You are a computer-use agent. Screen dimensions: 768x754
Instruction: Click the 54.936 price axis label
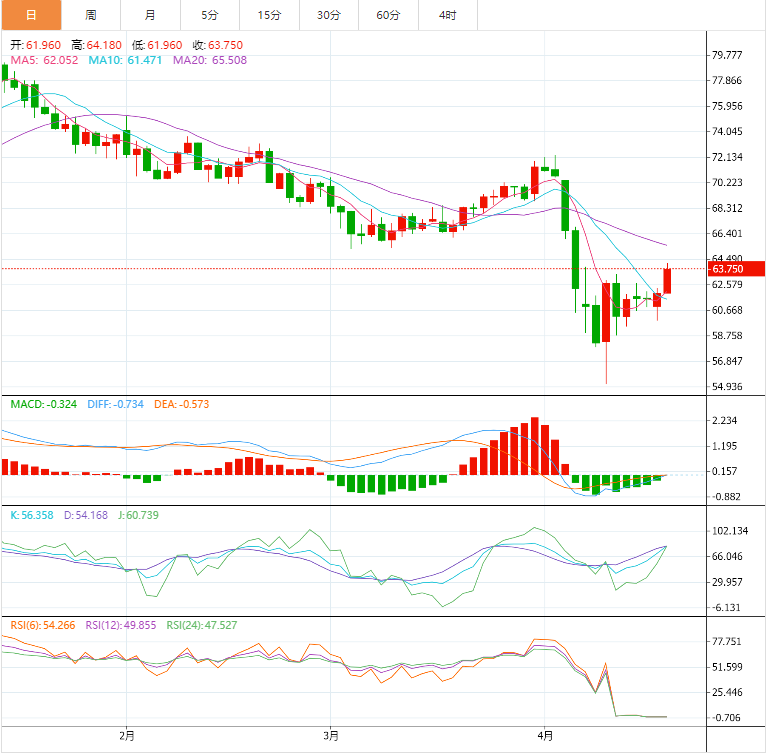tap(727, 387)
